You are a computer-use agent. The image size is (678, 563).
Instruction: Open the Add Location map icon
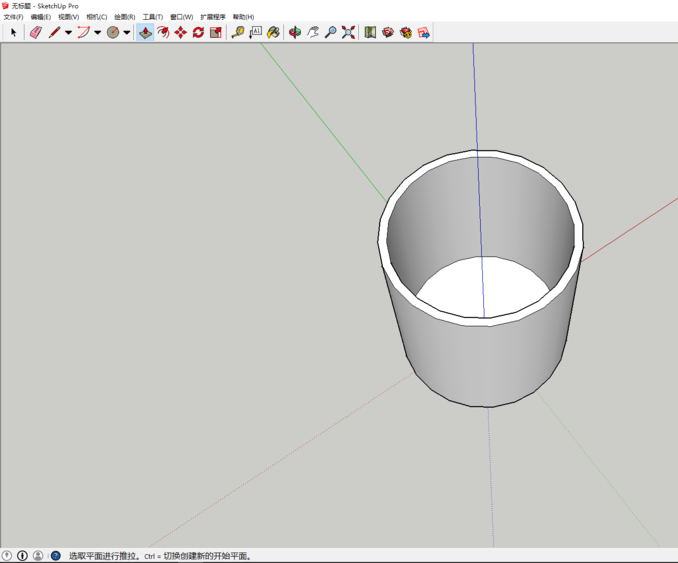pyautogui.click(x=370, y=32)
